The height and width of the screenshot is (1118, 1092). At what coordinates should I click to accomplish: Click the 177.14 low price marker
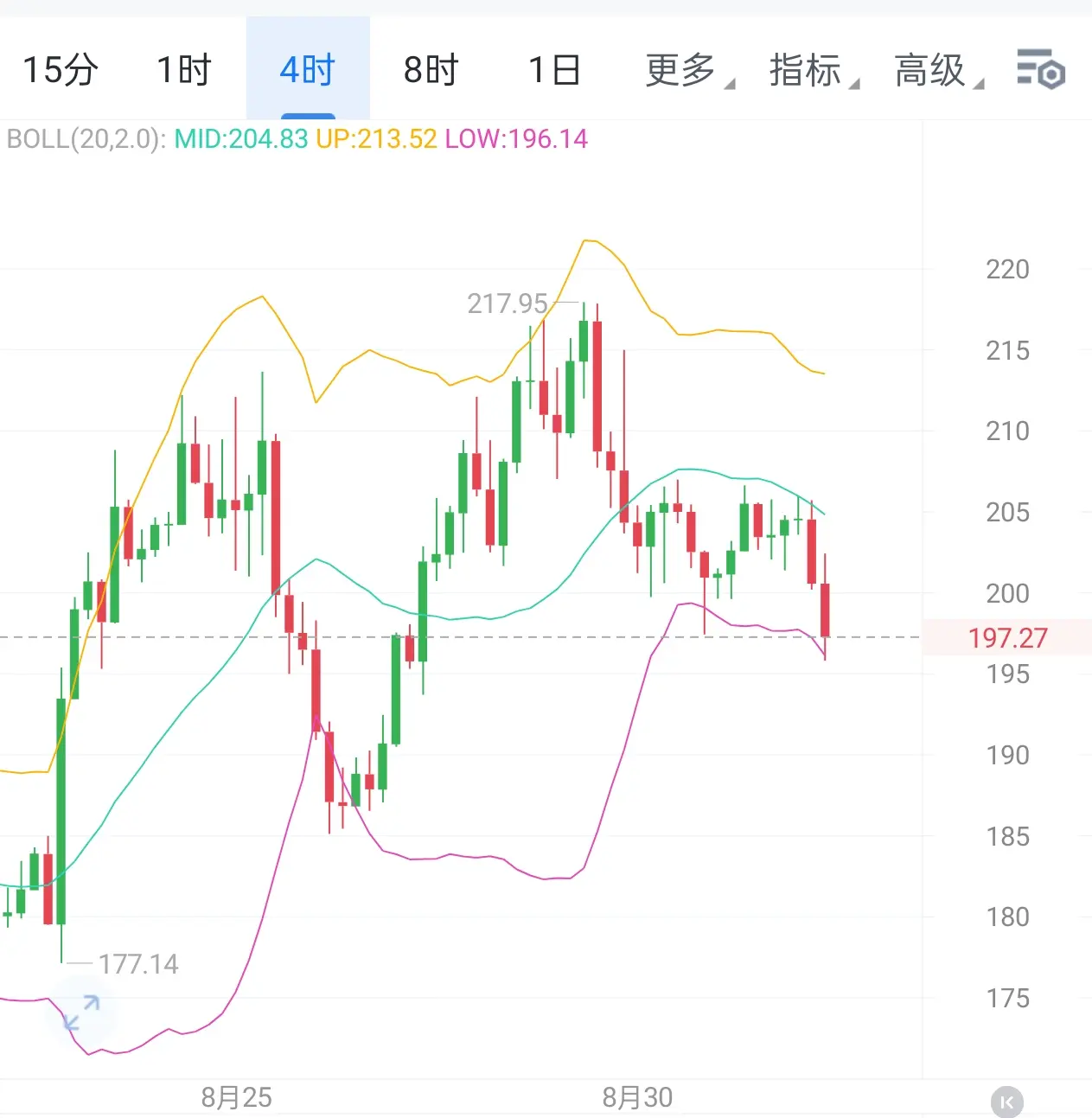138,964
